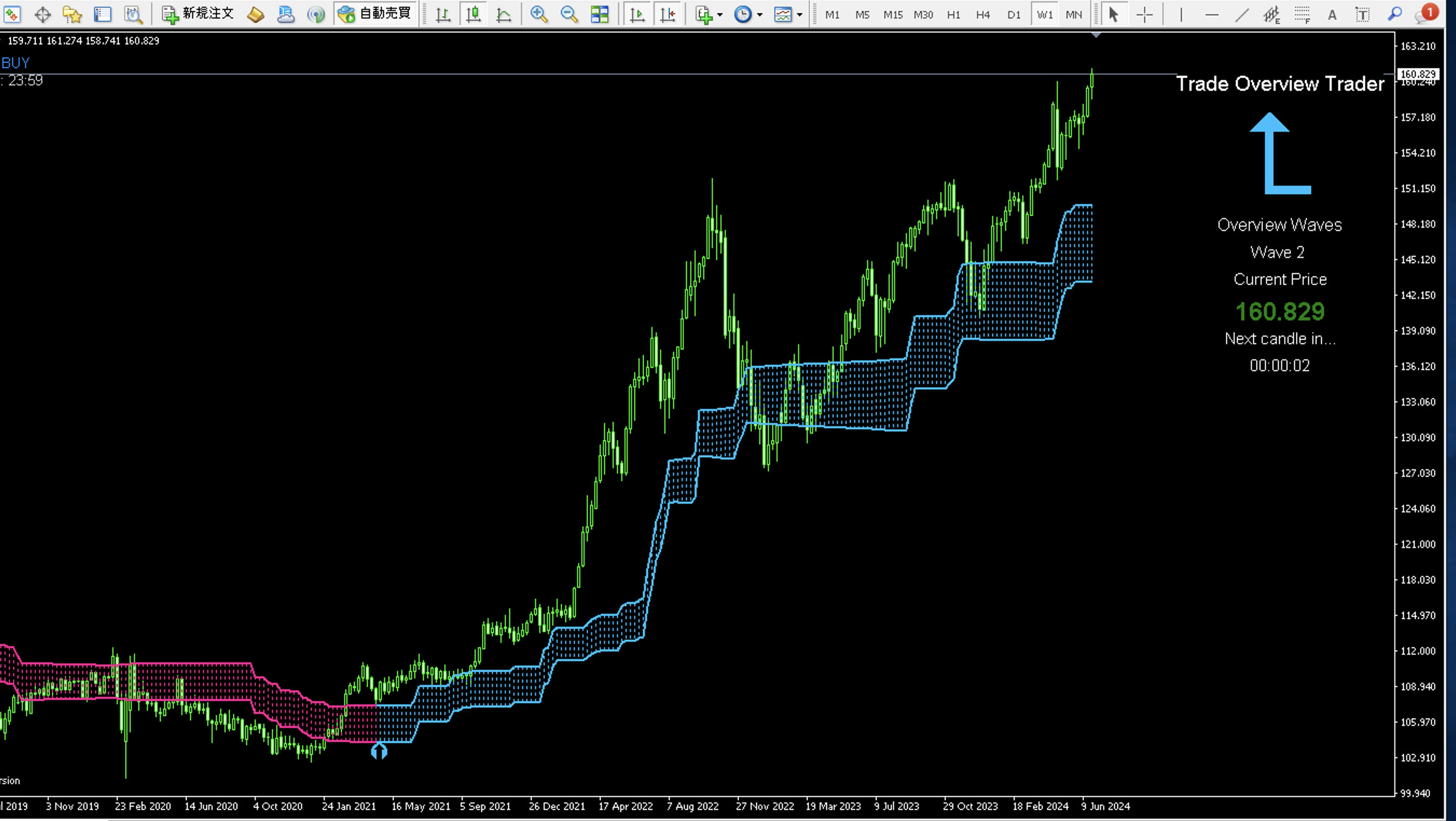Toggle the 自動売買 auto trading button
The width and height of the screenshot is (1456, 821).
pyautogui.click(x=375, y=13)
